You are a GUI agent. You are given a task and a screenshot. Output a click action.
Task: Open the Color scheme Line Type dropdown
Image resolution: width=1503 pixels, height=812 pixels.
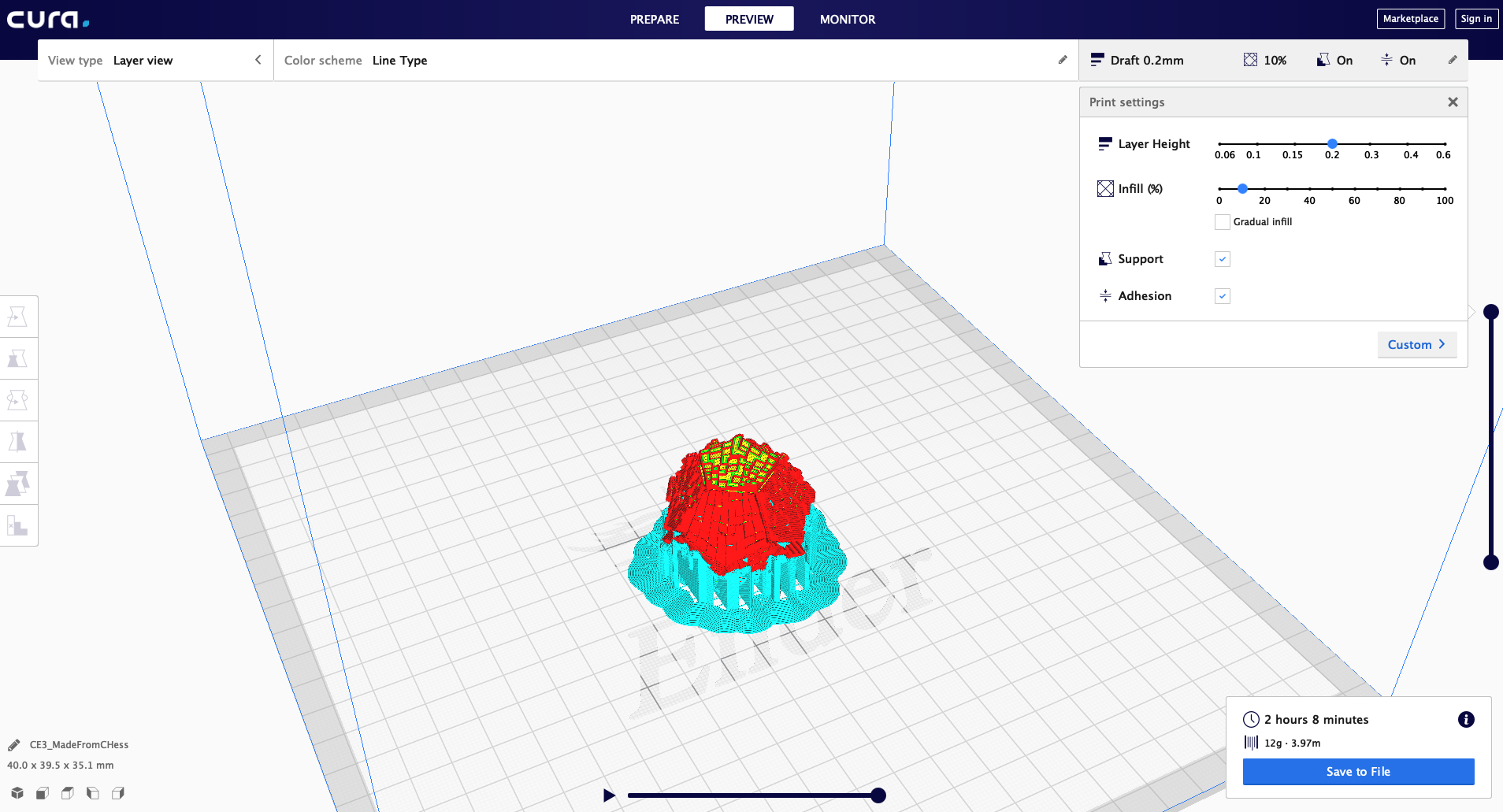[676, 60]
